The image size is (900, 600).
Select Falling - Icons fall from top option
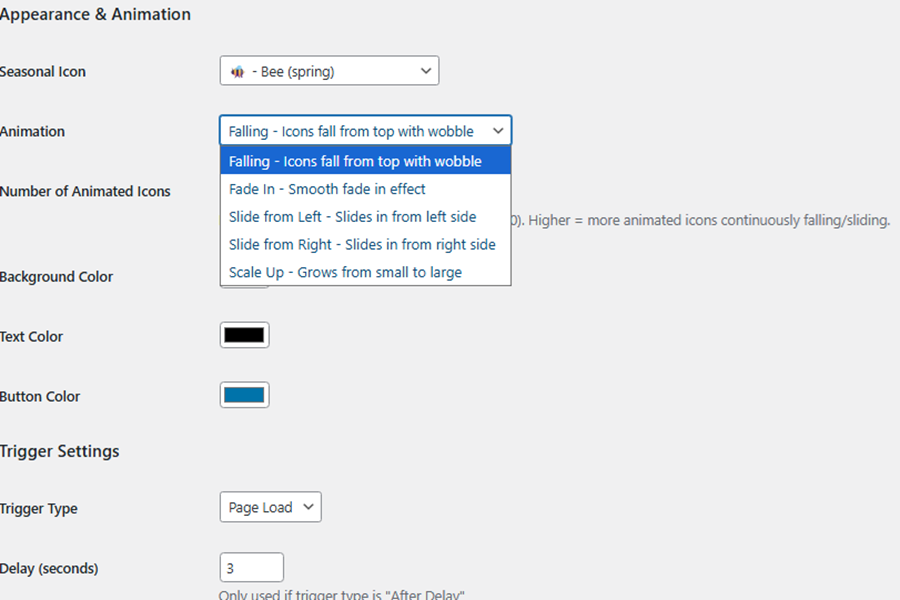(x=366, y=161)
